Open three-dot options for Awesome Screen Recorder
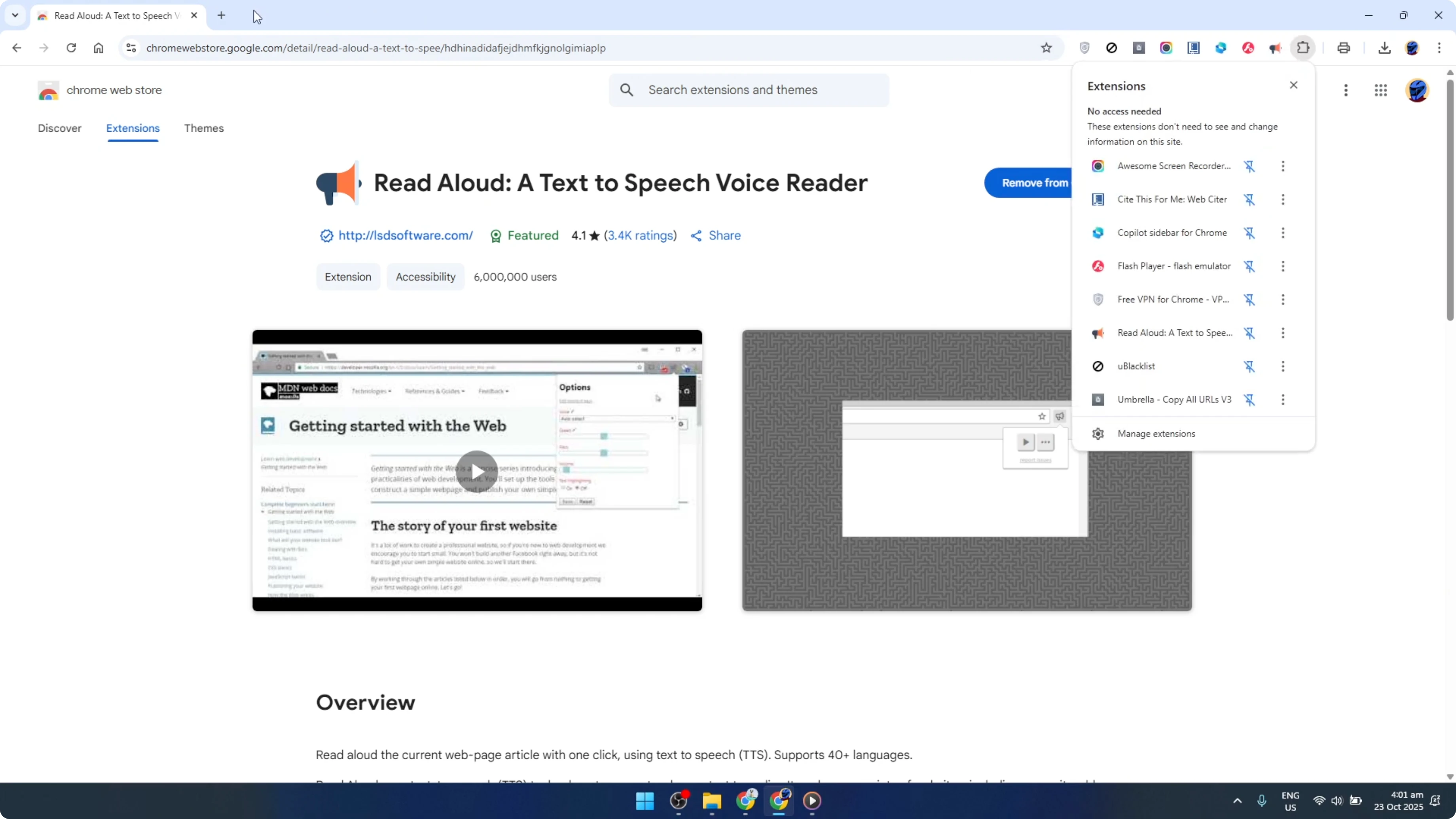The height and width of the screenshot is (819, 1456). (x=1282, y=166)
